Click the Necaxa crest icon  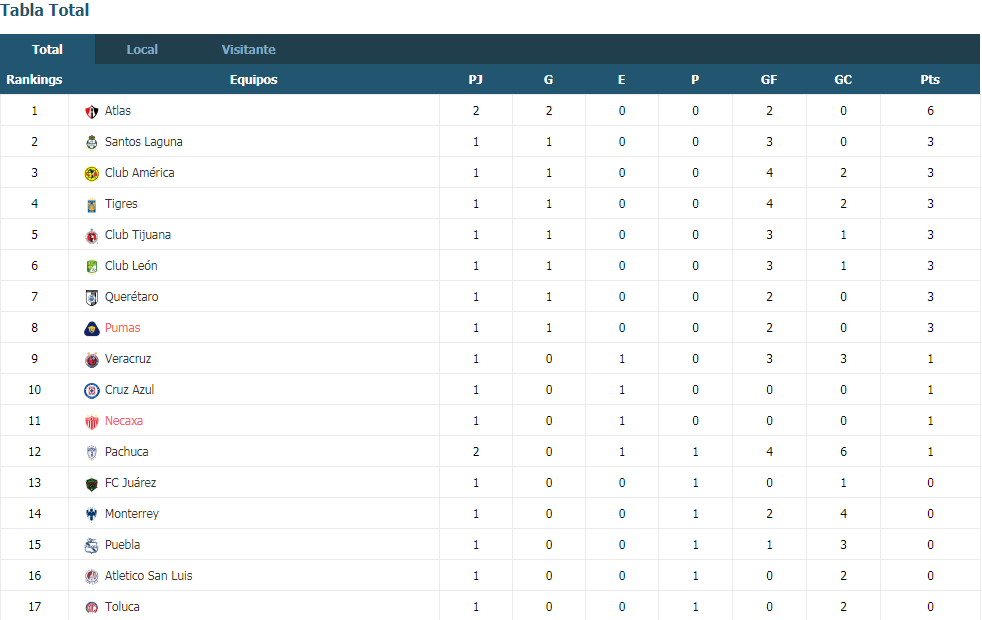[91, 421]
